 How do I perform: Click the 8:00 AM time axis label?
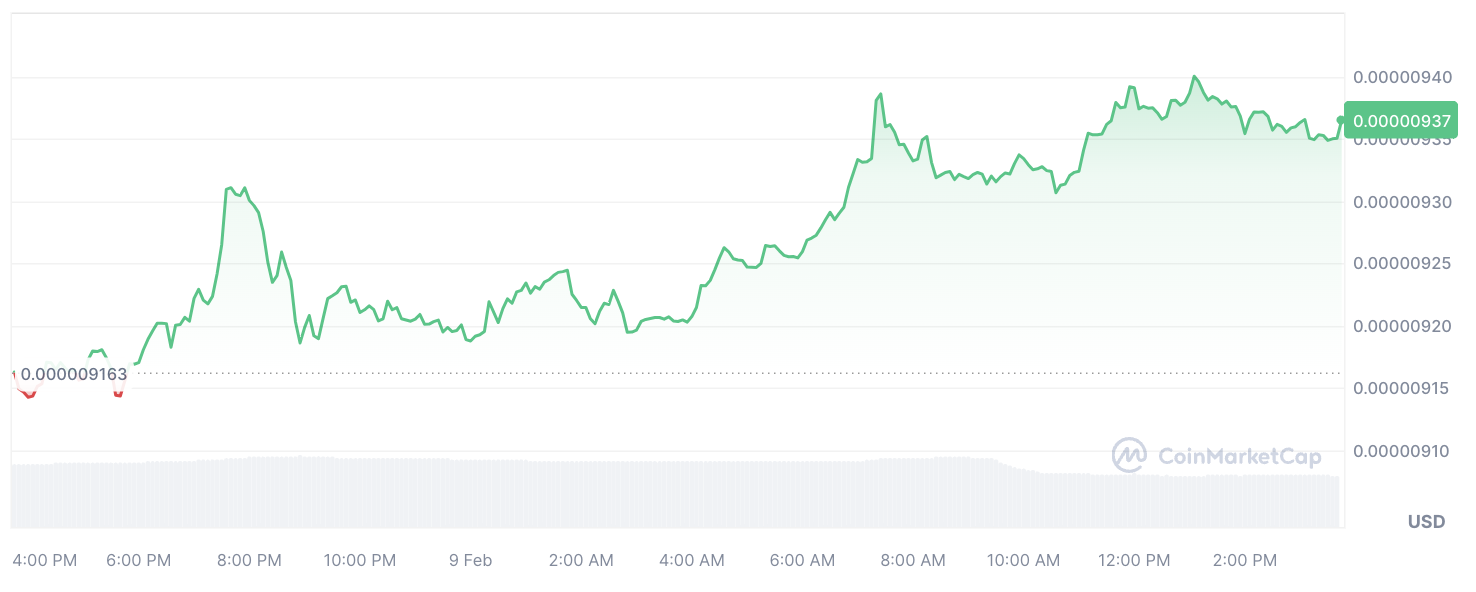pos(913,561)
